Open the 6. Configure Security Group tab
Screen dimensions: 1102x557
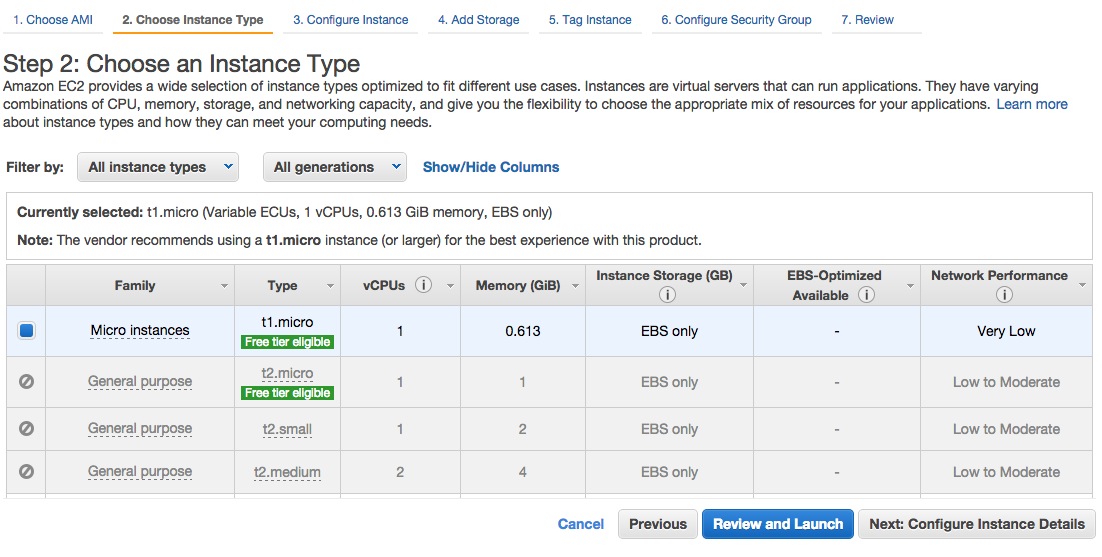[737, 20]
